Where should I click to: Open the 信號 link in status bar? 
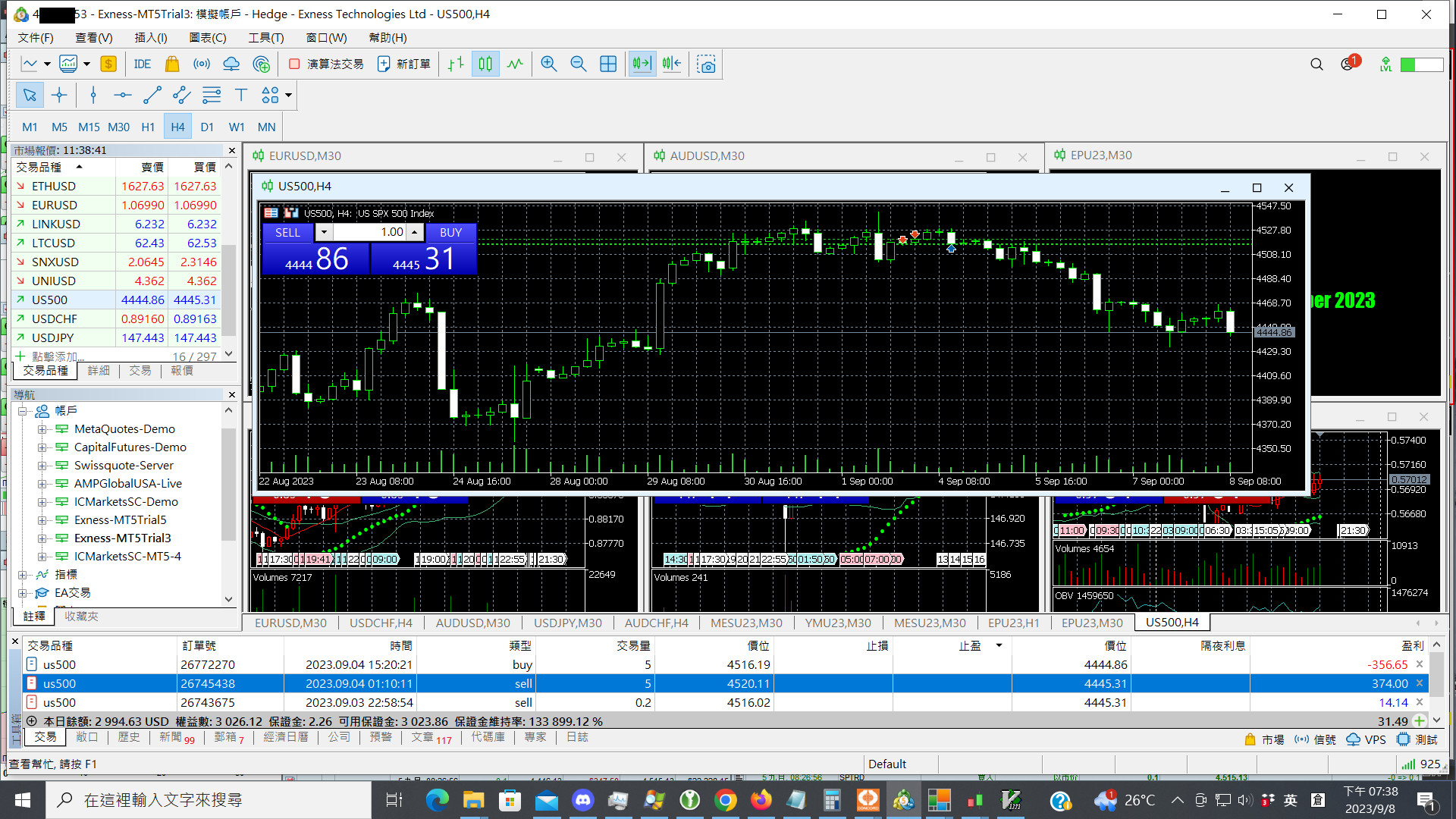(1316, 739)
